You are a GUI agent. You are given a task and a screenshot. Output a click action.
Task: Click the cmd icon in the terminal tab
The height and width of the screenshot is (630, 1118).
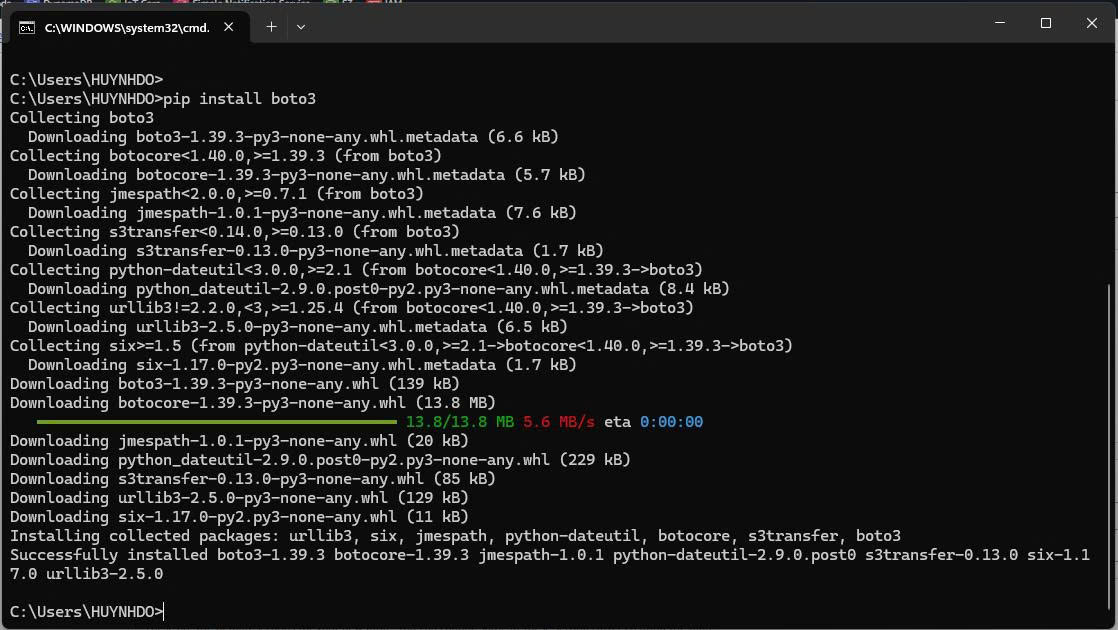pos(27,27)
